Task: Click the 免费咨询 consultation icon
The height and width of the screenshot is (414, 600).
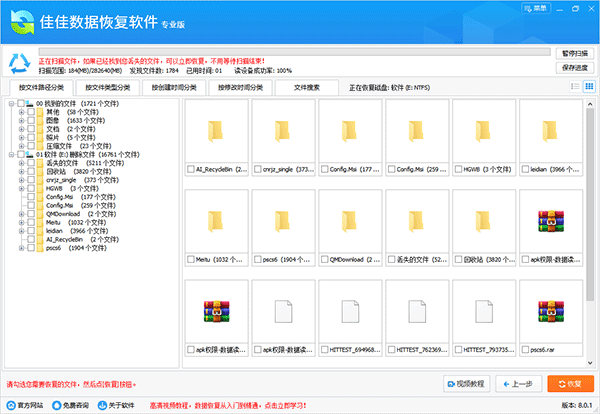Action: pyautogui.click(x=57, y=405)
